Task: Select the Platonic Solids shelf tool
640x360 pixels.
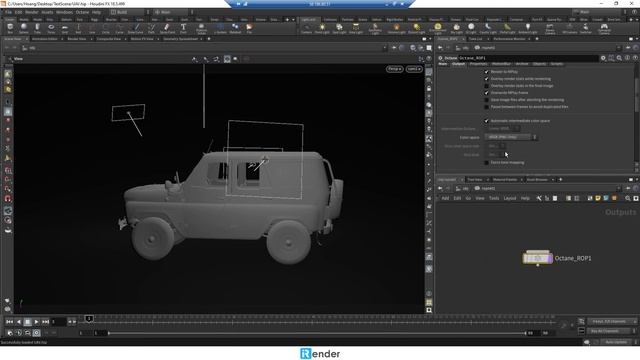Action: [201, 29]
